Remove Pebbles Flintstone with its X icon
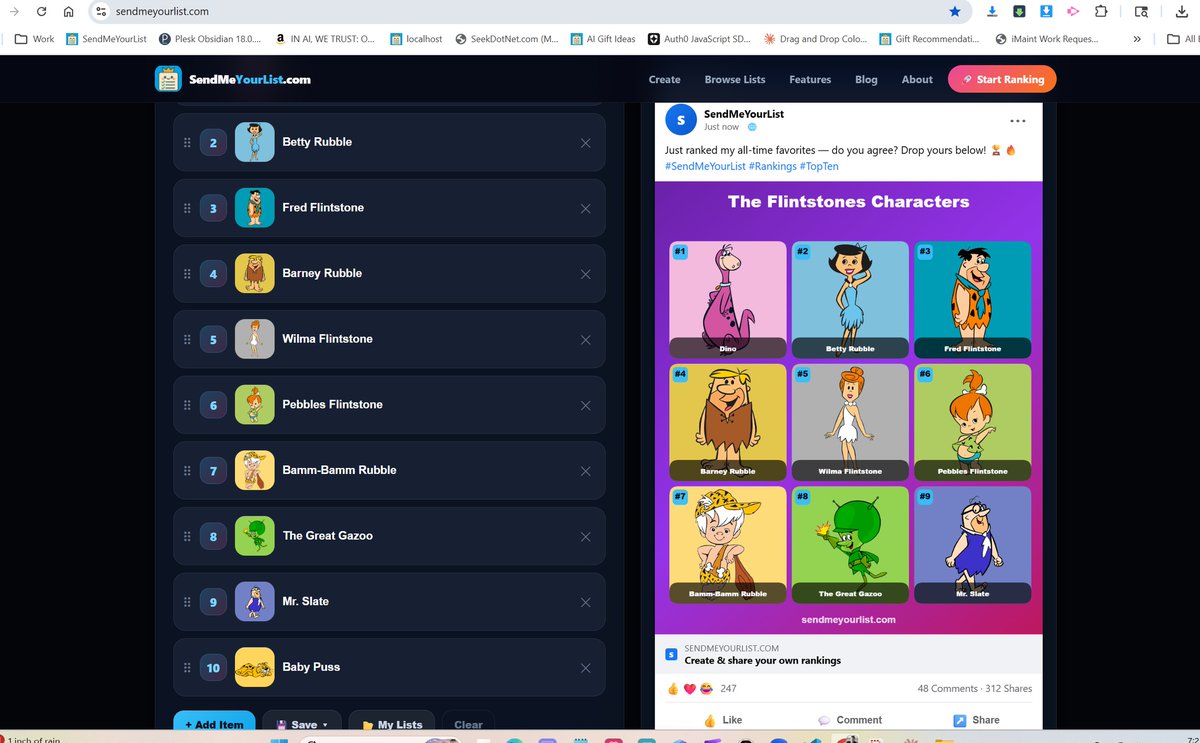 click(586, 405)
